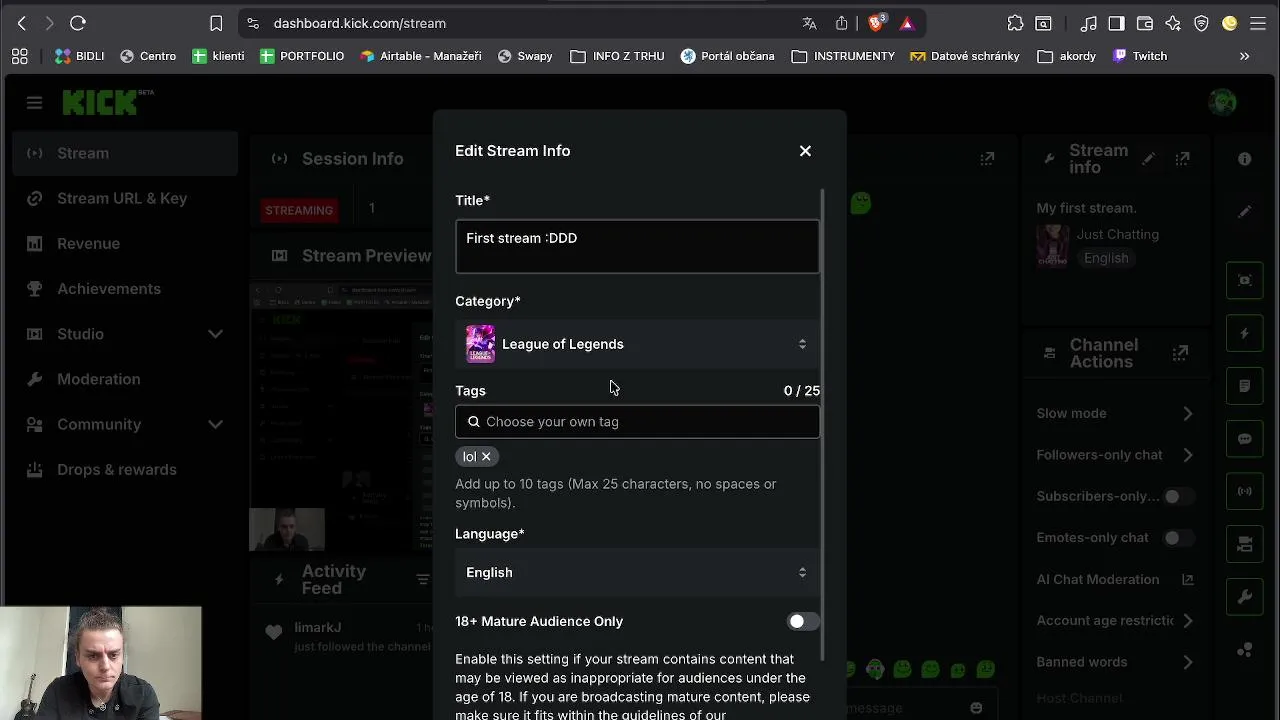Click the STREAMING status badge
The height and width of the screenshot is (720, 1280).
point(299,210)
